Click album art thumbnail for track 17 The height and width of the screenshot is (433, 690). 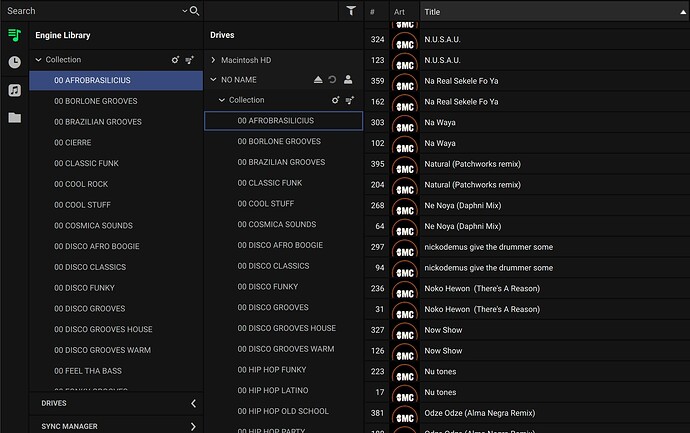pyautogui.click(x=405, y=392)
